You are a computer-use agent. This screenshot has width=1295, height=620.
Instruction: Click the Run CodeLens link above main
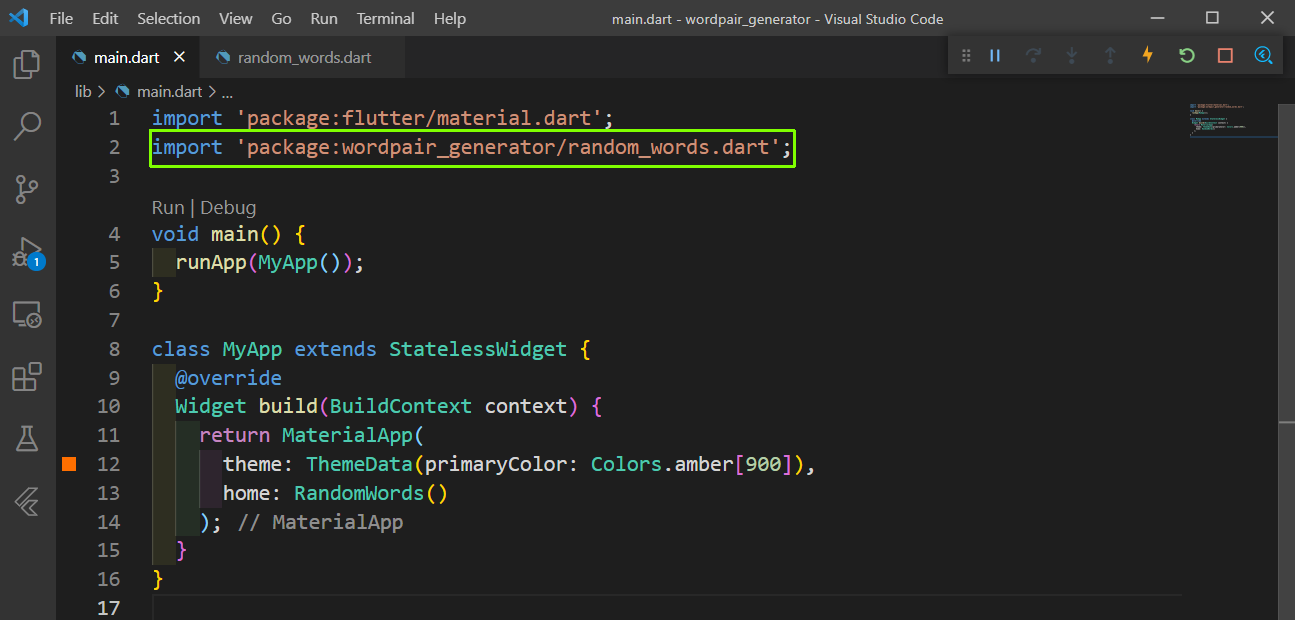168,208
